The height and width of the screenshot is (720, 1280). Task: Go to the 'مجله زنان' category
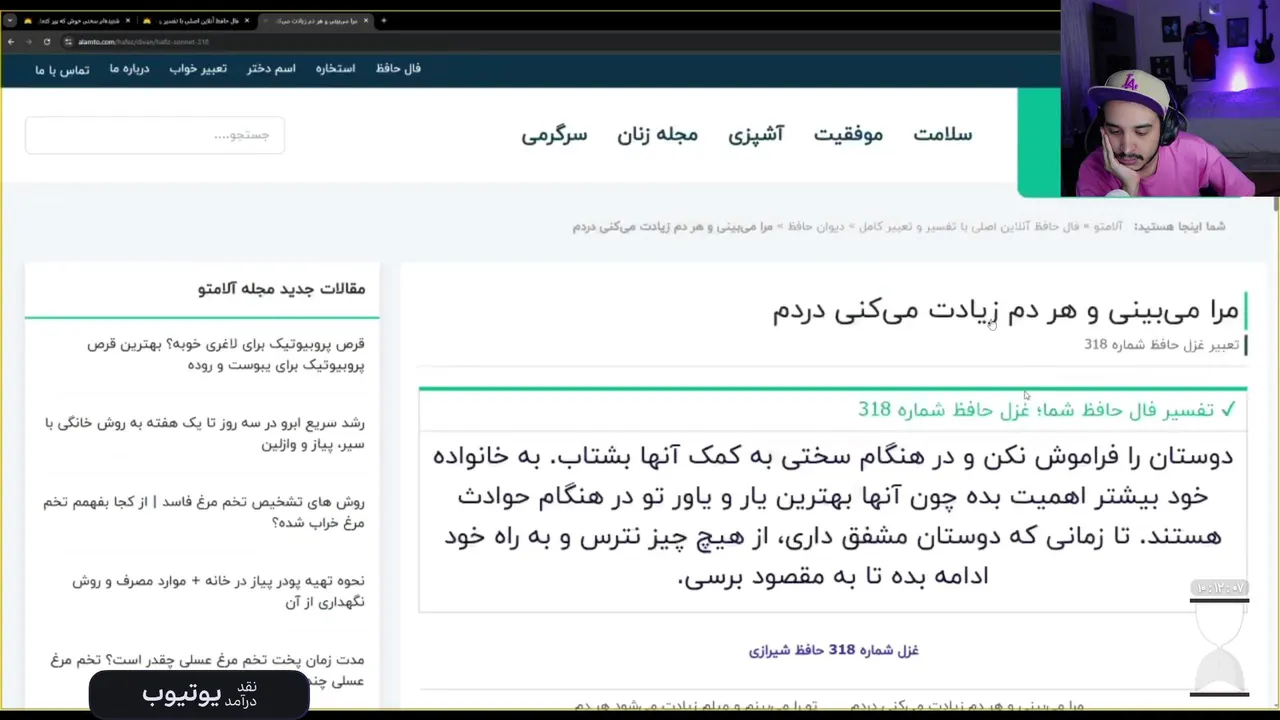[657, 134]
